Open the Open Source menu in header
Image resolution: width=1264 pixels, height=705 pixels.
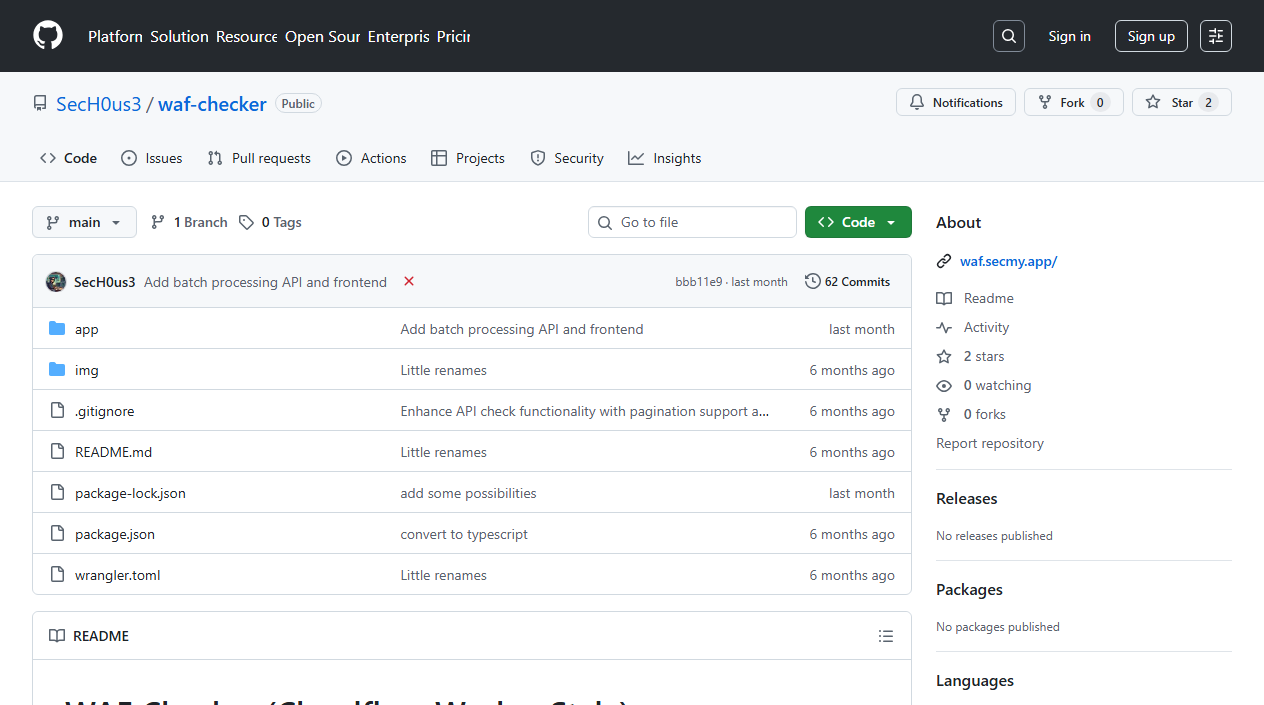pos(322,36)
